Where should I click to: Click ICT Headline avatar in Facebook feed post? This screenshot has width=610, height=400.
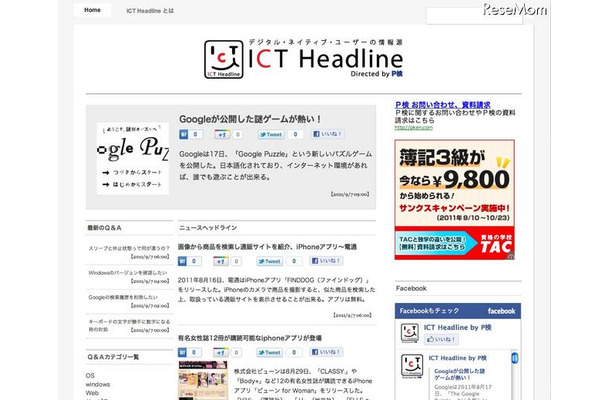point(412,366)
